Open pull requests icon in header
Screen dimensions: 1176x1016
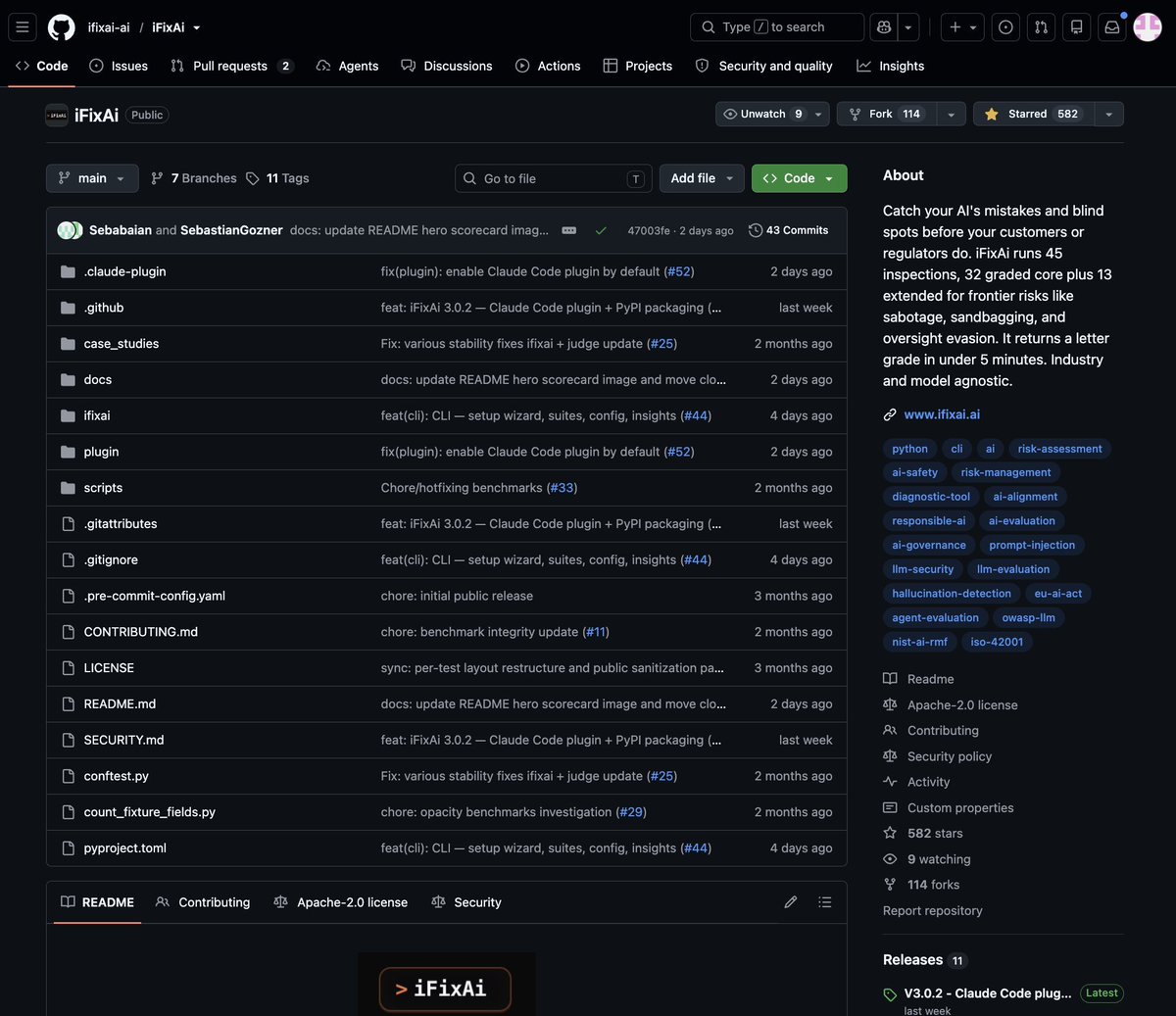pos(1041,27)
